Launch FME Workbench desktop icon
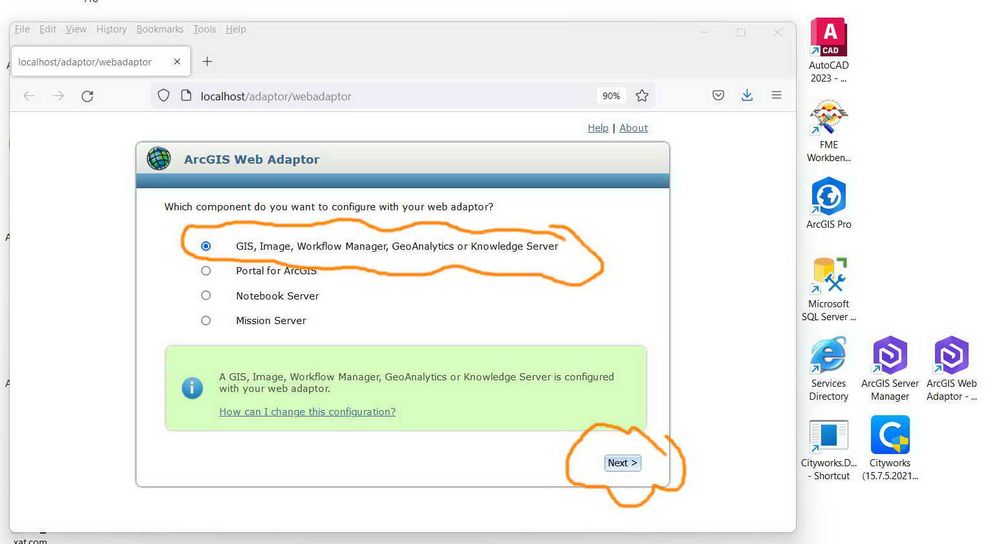 (828, 131)
